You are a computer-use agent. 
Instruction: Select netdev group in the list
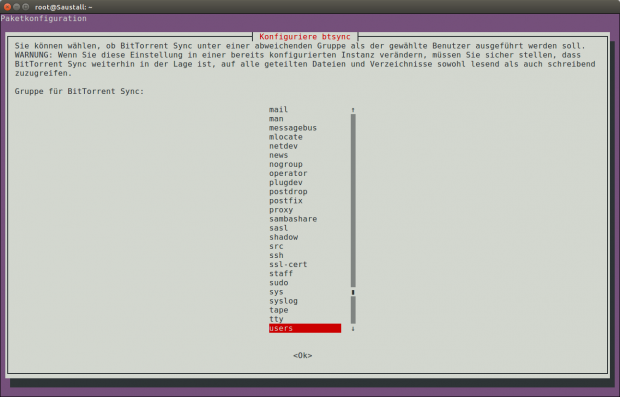(x=284, y=146)
